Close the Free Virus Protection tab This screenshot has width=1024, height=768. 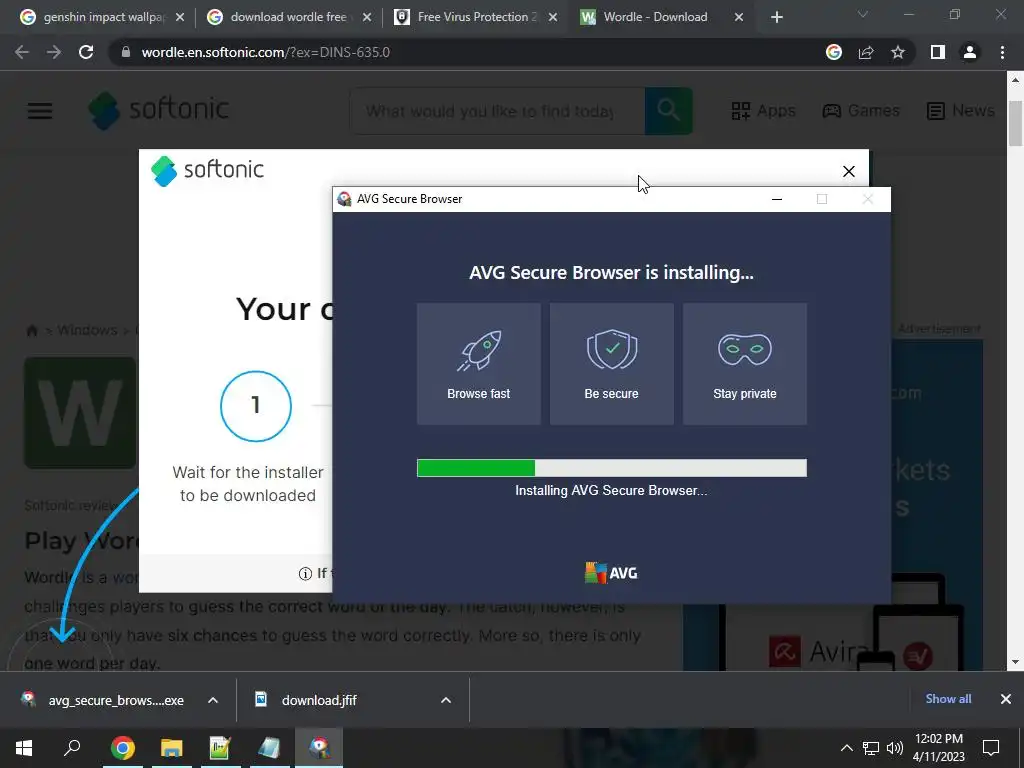point(552,17)
